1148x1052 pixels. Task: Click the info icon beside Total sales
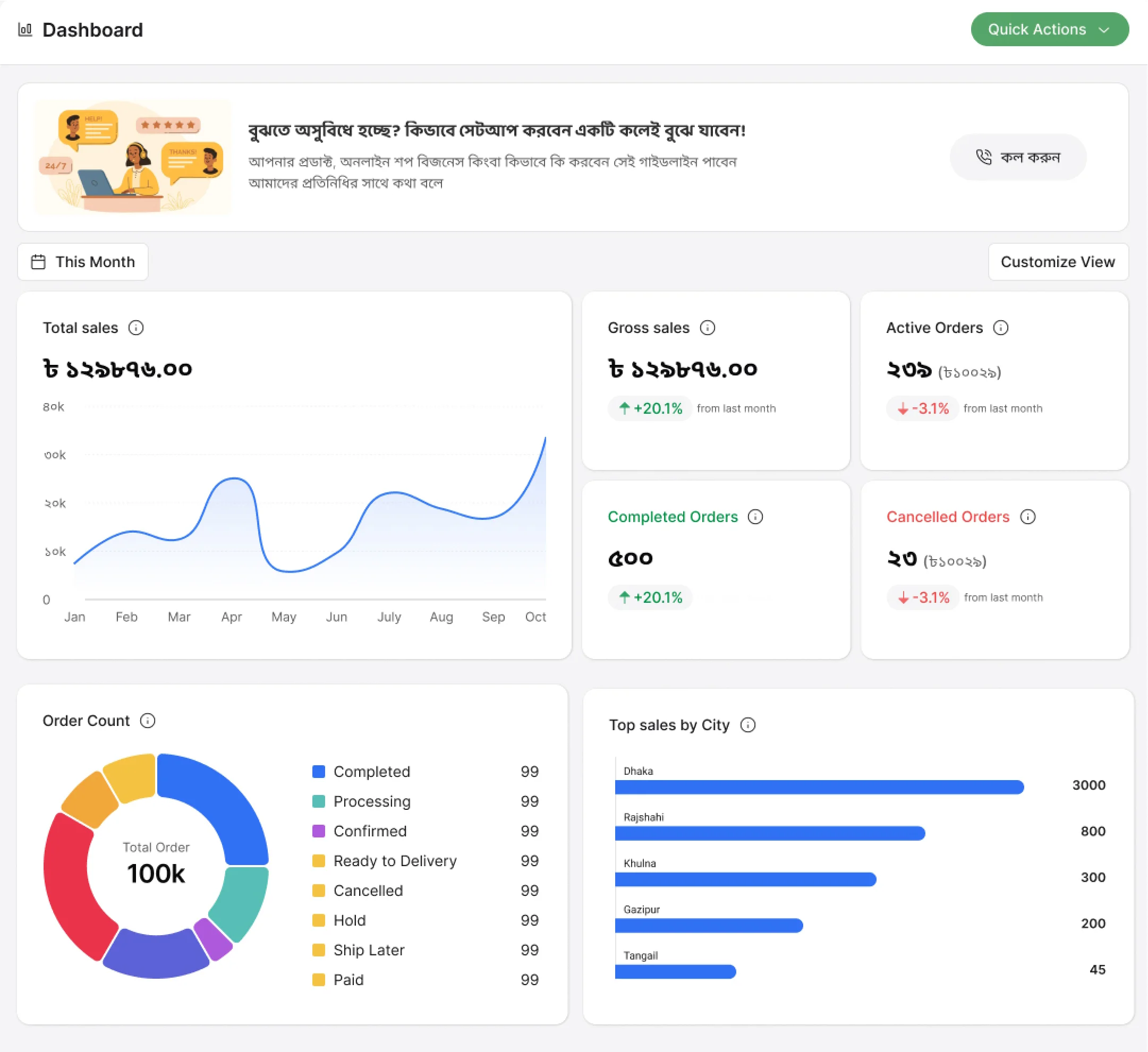coord(135,328)
